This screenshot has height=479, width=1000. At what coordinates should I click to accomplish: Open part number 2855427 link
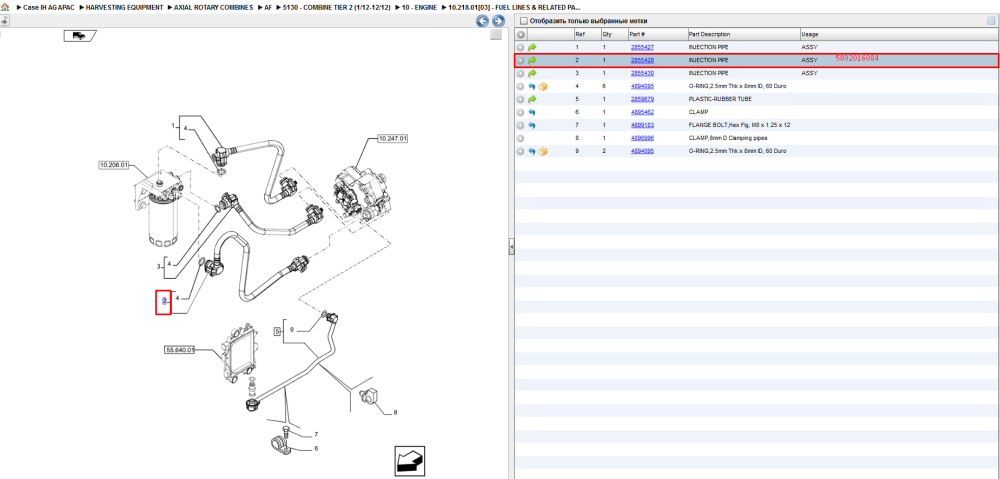642,48
